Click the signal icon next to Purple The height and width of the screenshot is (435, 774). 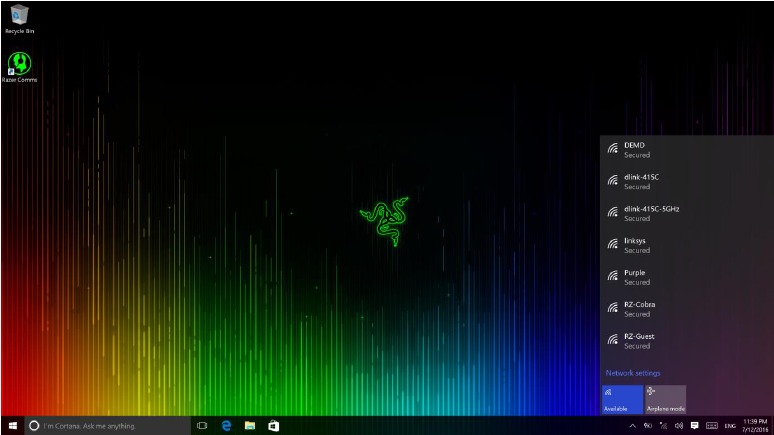pos(613,276)
